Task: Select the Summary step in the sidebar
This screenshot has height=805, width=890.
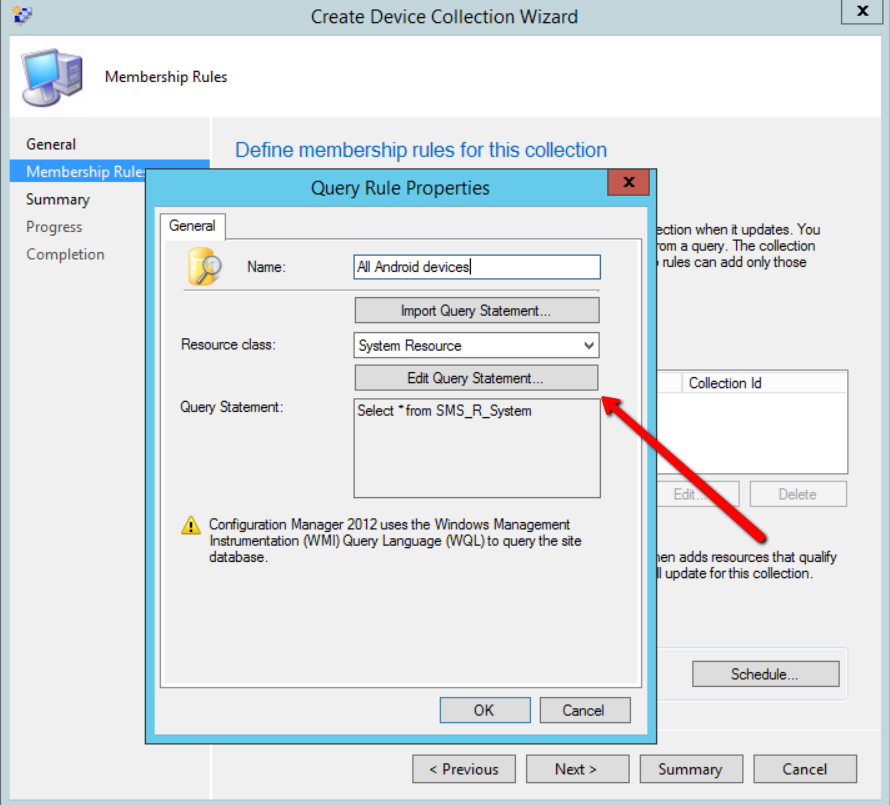Action: point(58,199)
